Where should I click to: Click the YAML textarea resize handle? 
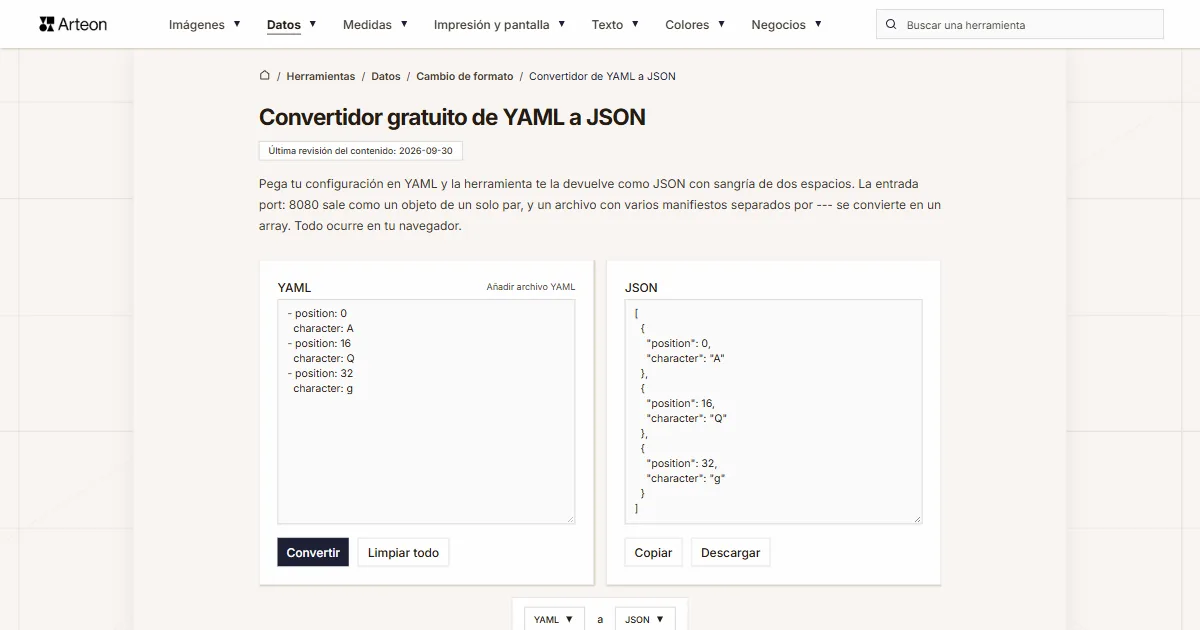point(570,518)
